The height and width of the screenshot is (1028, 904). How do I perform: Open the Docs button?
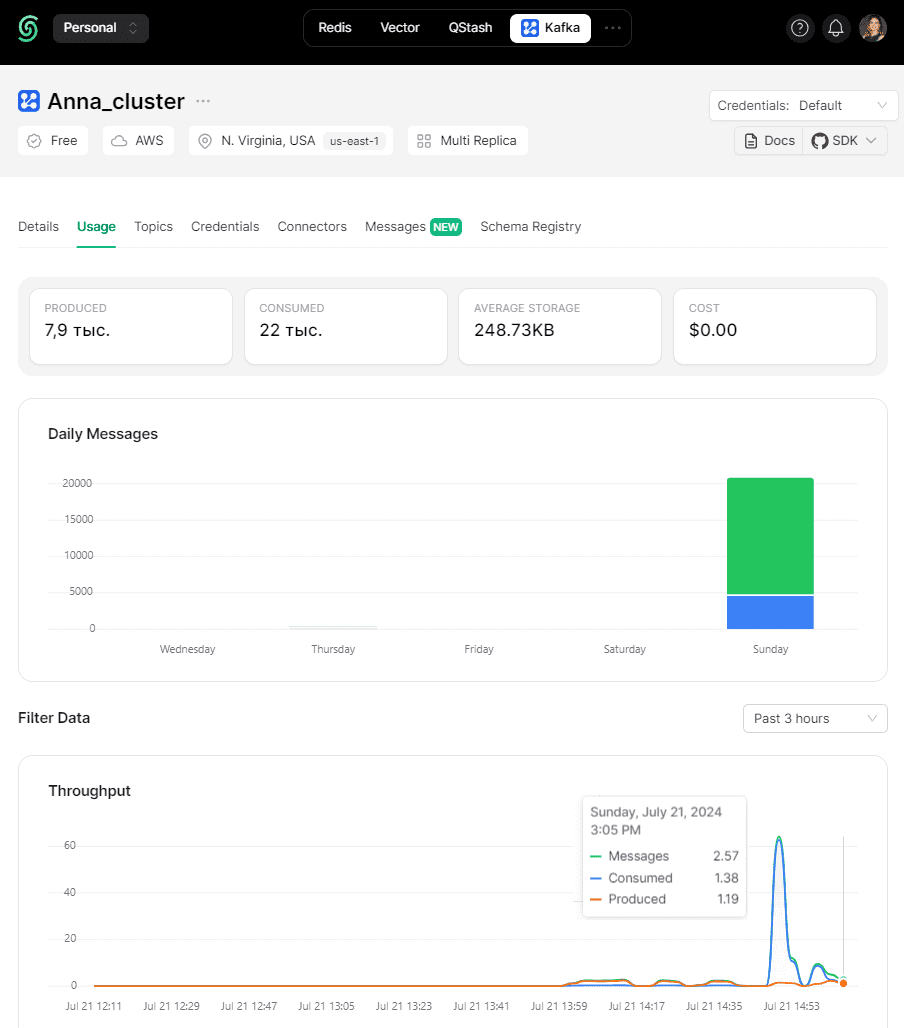pos(769,141)
